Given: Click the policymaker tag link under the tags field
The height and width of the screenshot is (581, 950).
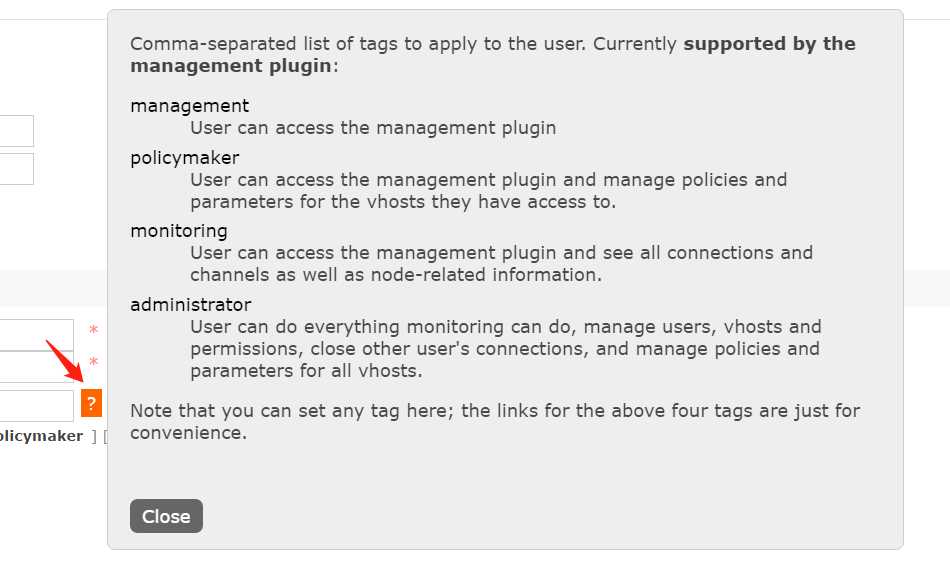Looking at the screenshot, I should pos(42,436).
